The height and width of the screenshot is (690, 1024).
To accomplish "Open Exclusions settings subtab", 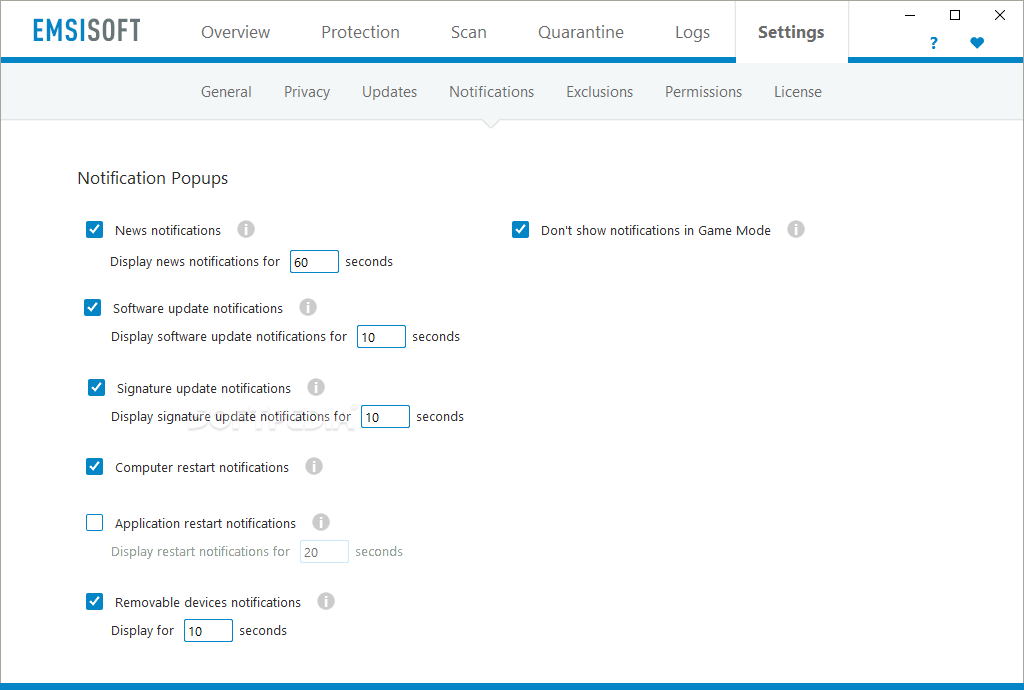I will coord(600,92).
